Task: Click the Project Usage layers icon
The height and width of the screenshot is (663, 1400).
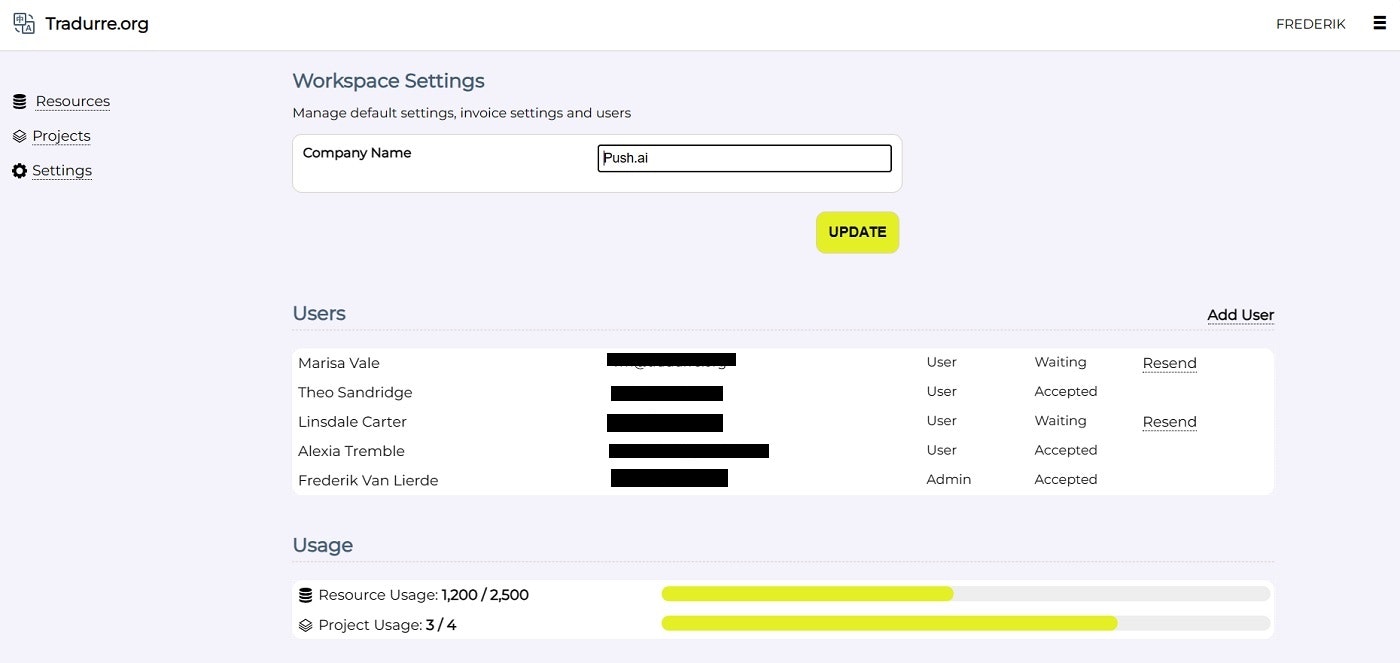Action: (x=306, y=626)
